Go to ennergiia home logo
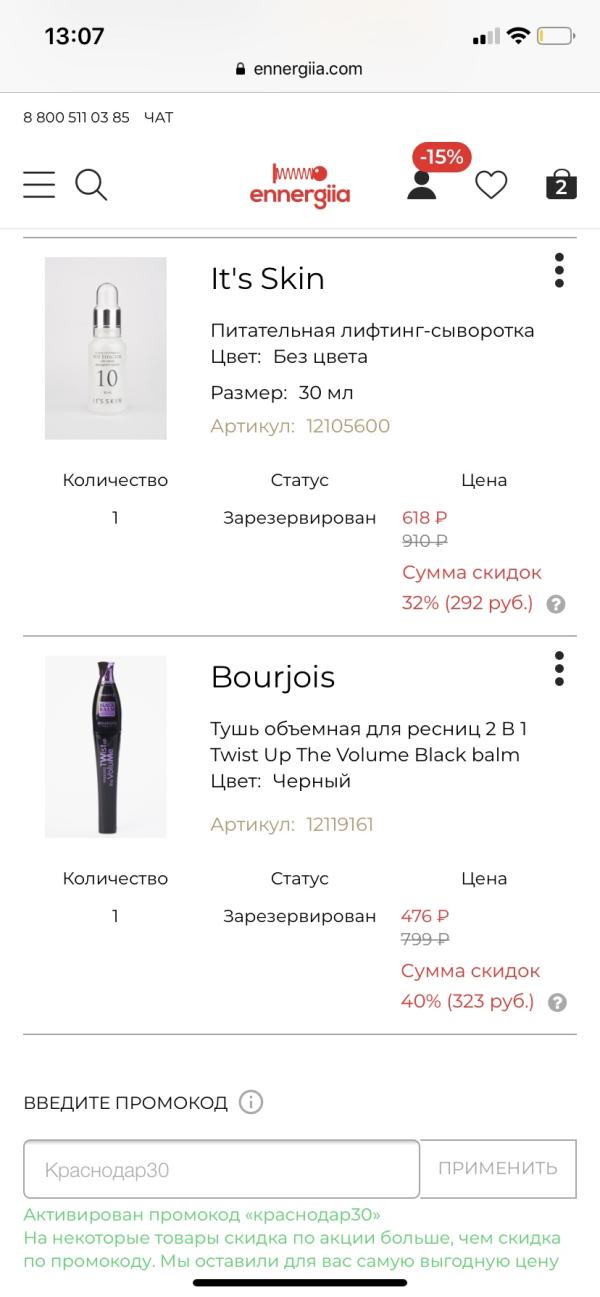 tap(300, 184)
